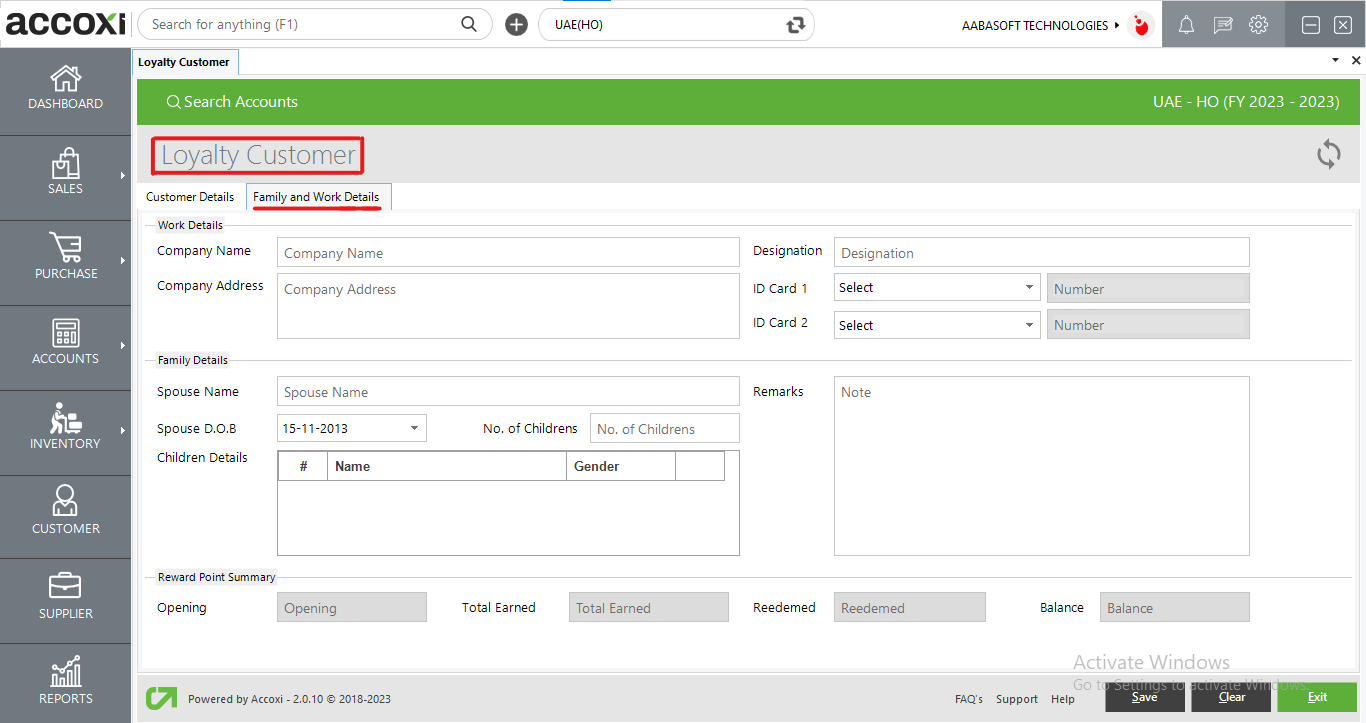Switch to the Customer Details tab
Viewport: 1366px width, 723px height.
(189, 197)
